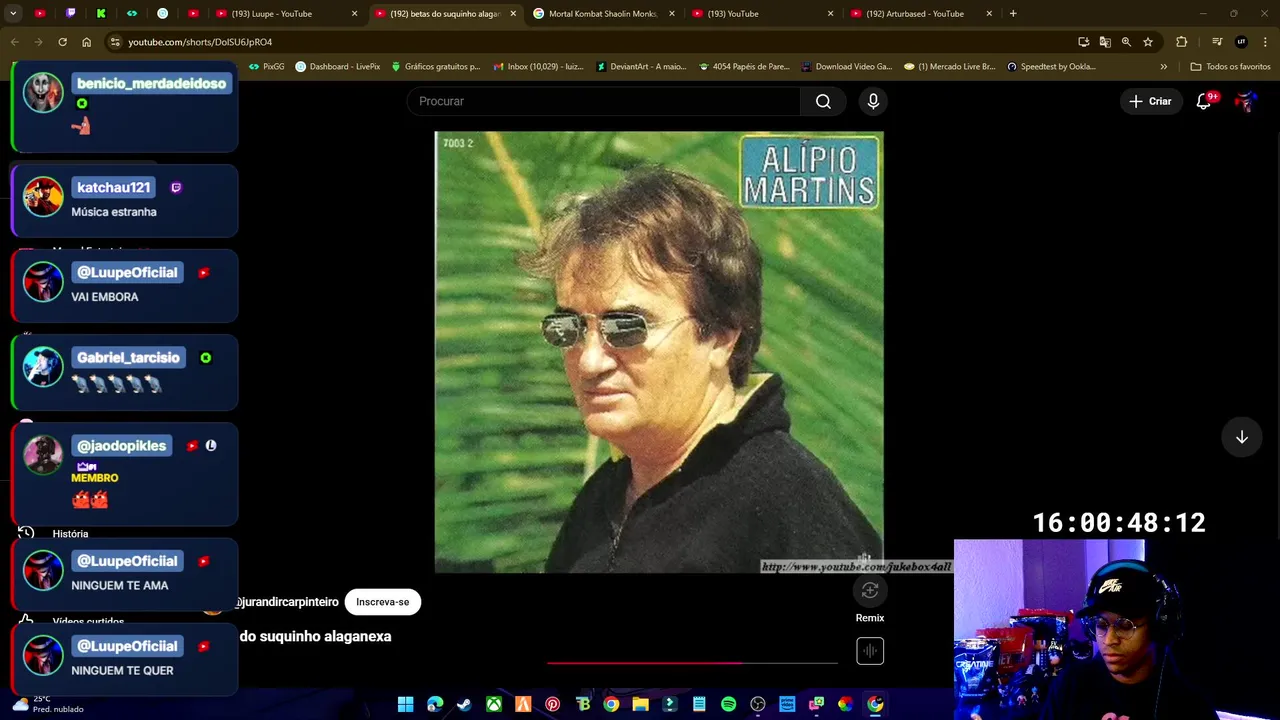Click the benicio_merdadeidoso chat username
Viewport: 1280px width, 720px height.
(x=151, y=84)
